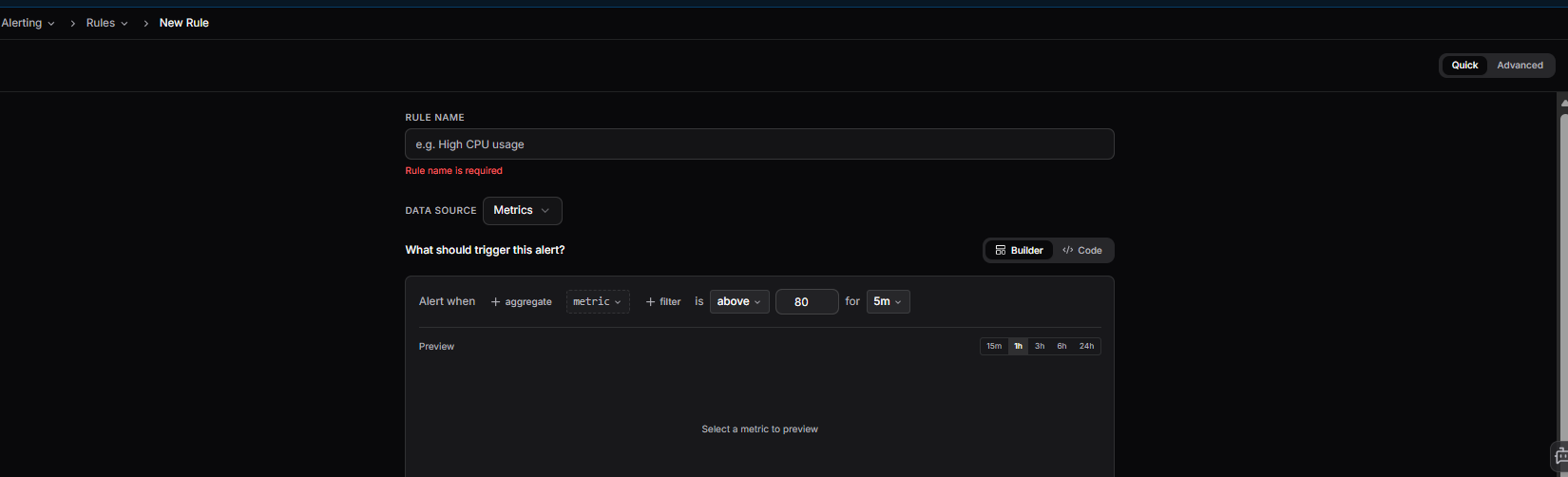Click the Builder layout icon
This screenshot has height=477, width=1568.
click(x=1001, y=251)
